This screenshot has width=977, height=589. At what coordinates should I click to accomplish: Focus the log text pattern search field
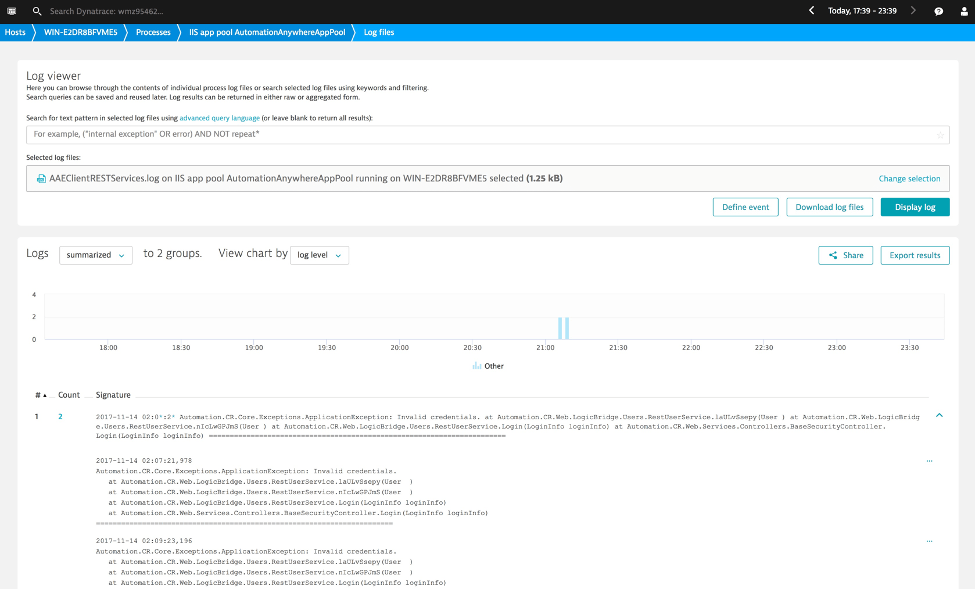point(487,135)
